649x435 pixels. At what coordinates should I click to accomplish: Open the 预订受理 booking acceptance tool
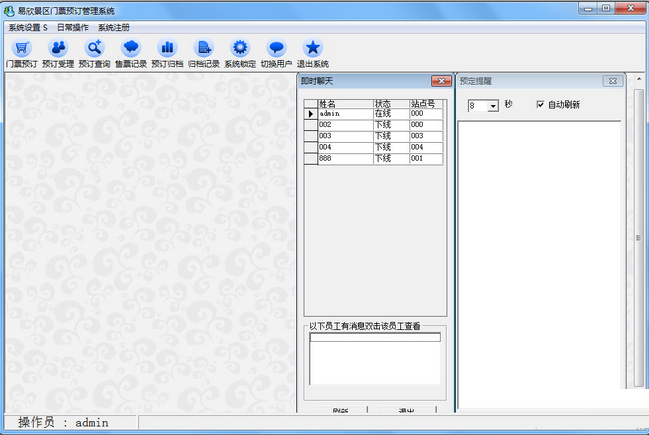pos(58,53)
